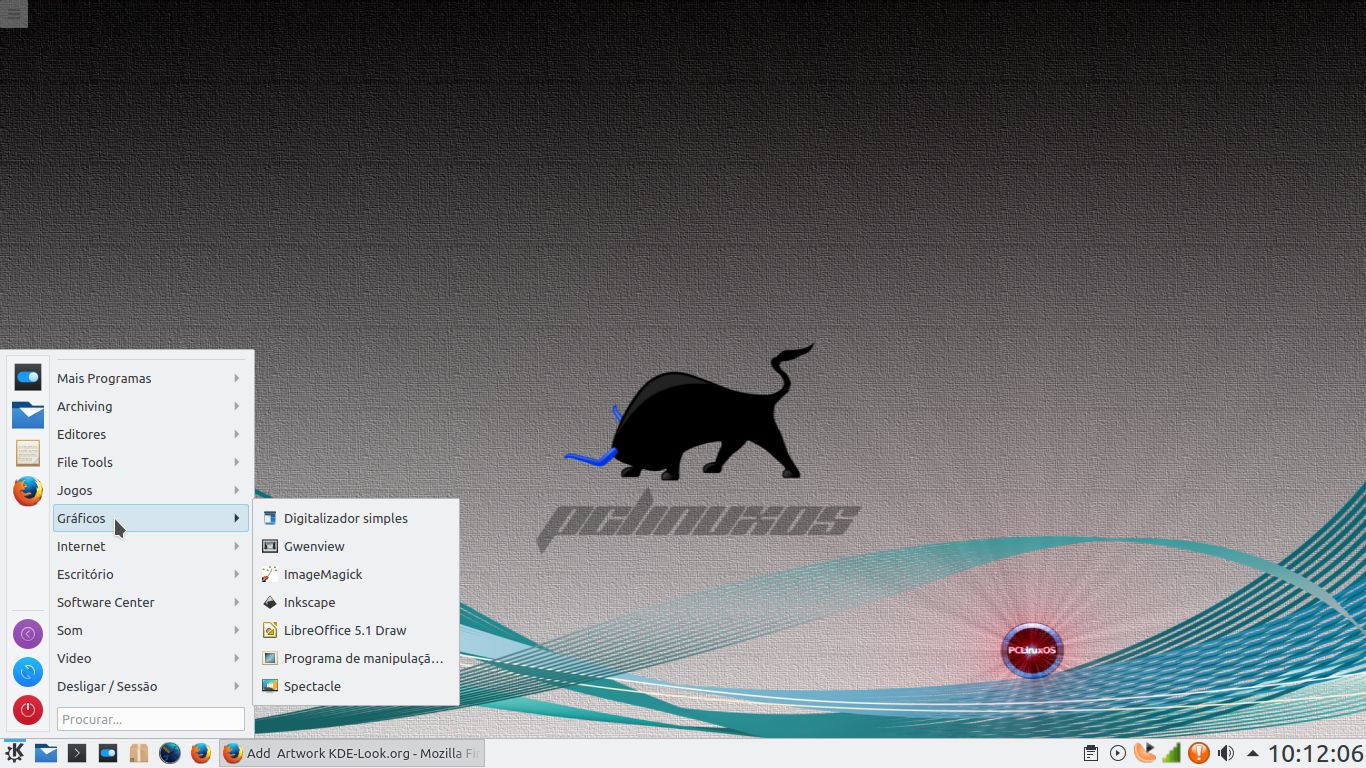The image size is (1366, 768).
Task: Select the Gráficos menu category
Action: point(150,518)
